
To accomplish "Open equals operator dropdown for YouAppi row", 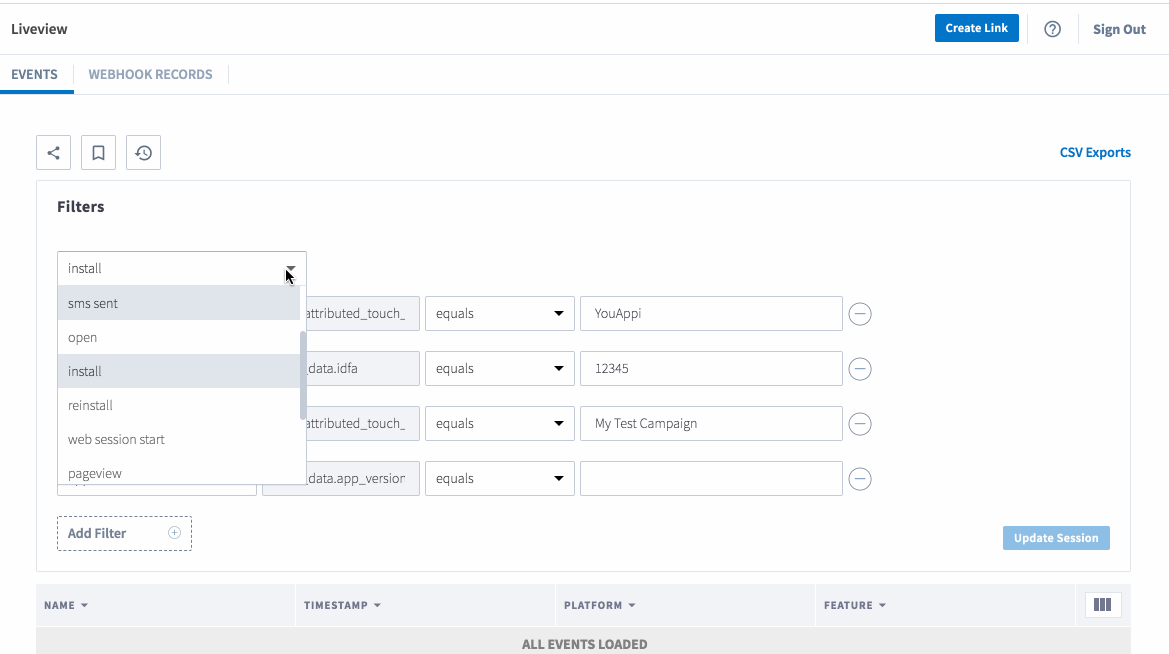I will (499, 314).
